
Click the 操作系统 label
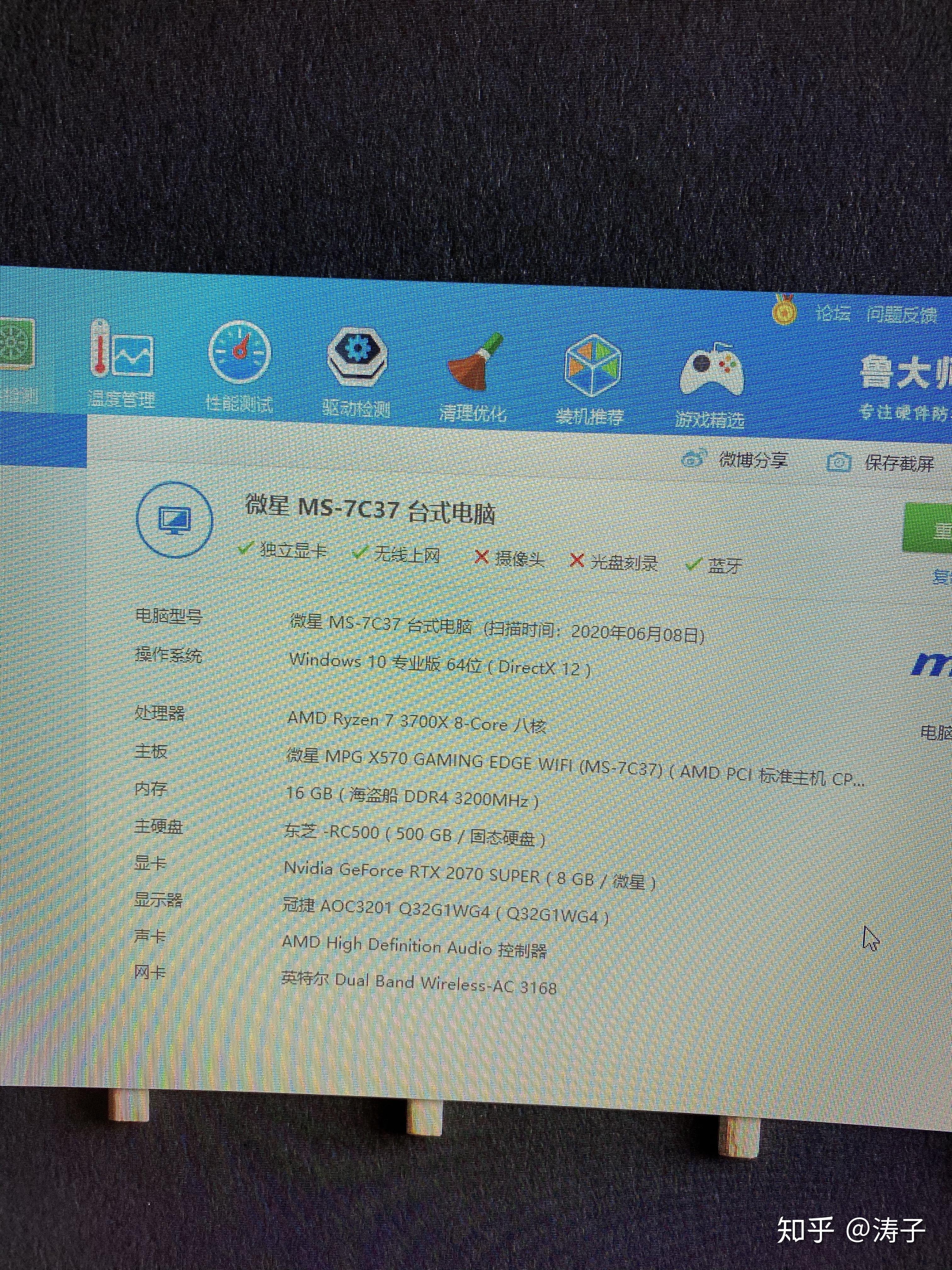(x=168, y=655)
